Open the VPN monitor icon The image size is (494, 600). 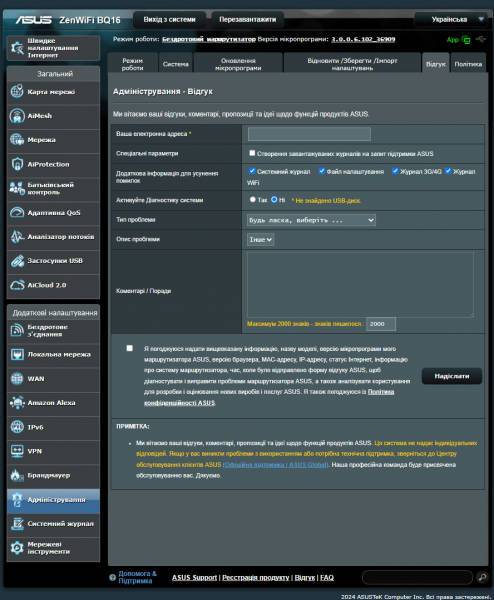[x=17, y=451]
